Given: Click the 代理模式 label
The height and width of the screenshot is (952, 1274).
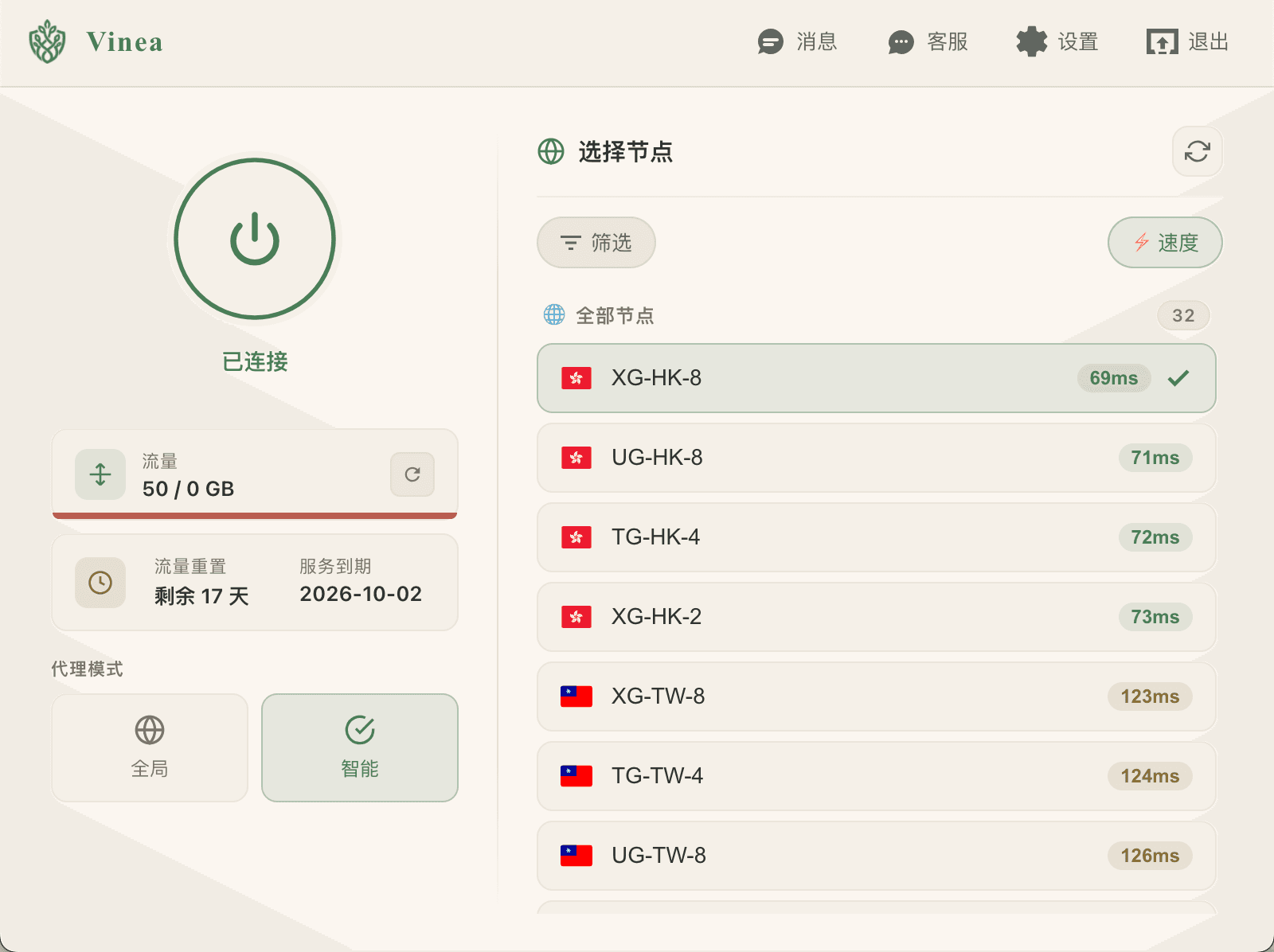Looking at the screenshot, I should [87, 669].
